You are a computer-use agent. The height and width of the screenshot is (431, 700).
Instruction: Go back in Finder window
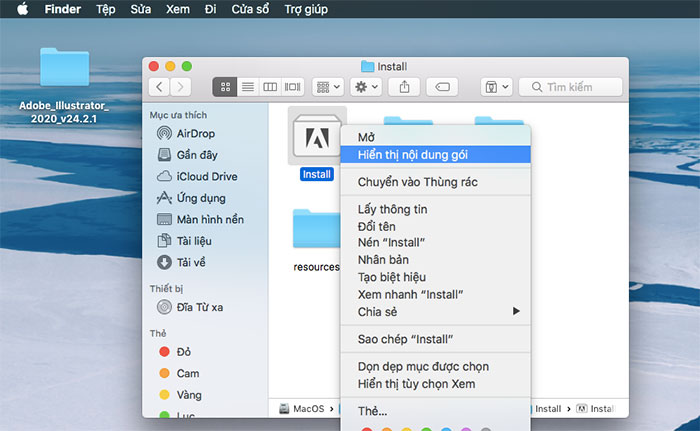point(159,87)
